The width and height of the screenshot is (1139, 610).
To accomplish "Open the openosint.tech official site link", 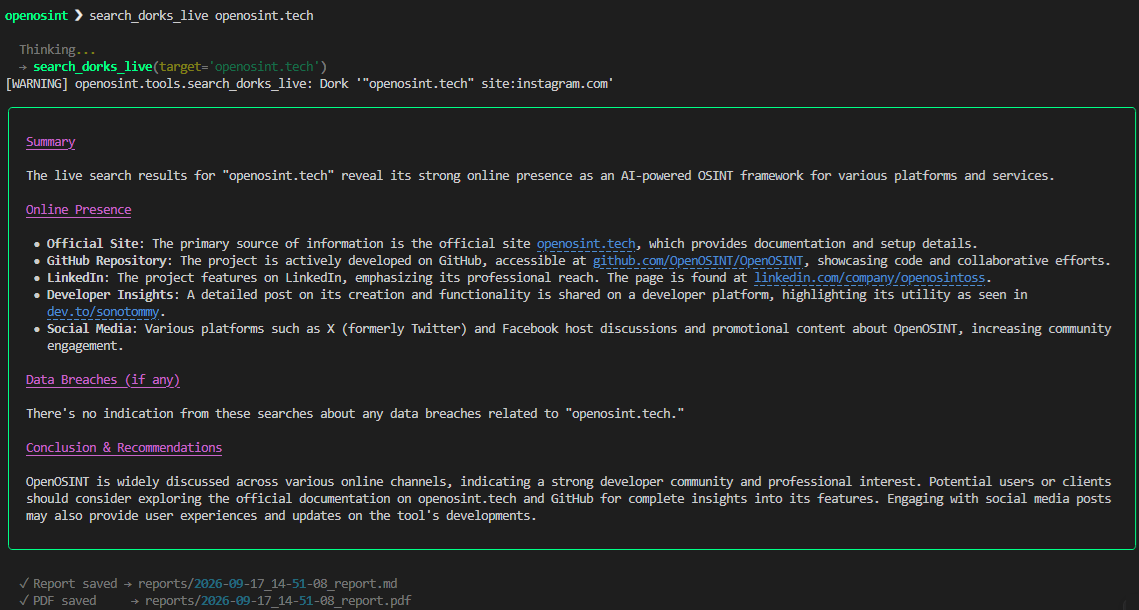I will coord(586,244).
